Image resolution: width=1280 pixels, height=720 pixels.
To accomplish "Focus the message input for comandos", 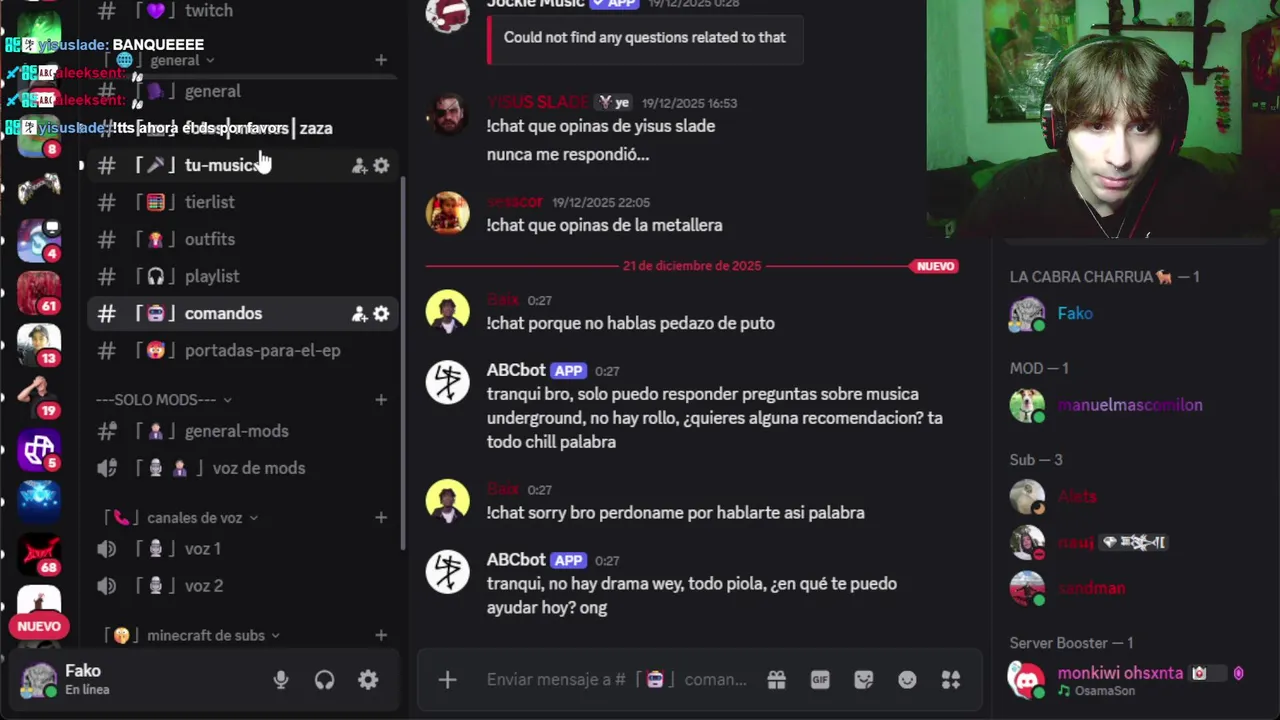I will (617, 680).
